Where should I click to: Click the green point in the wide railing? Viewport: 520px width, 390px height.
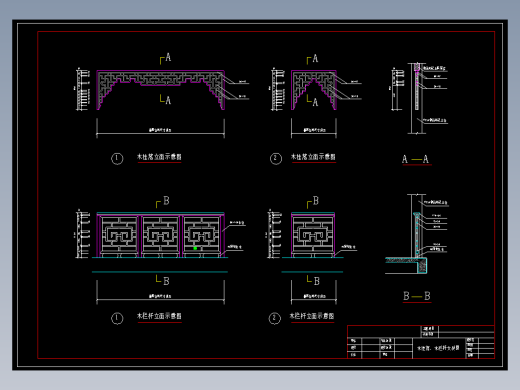pyautogui.click(x=195, y=248)
